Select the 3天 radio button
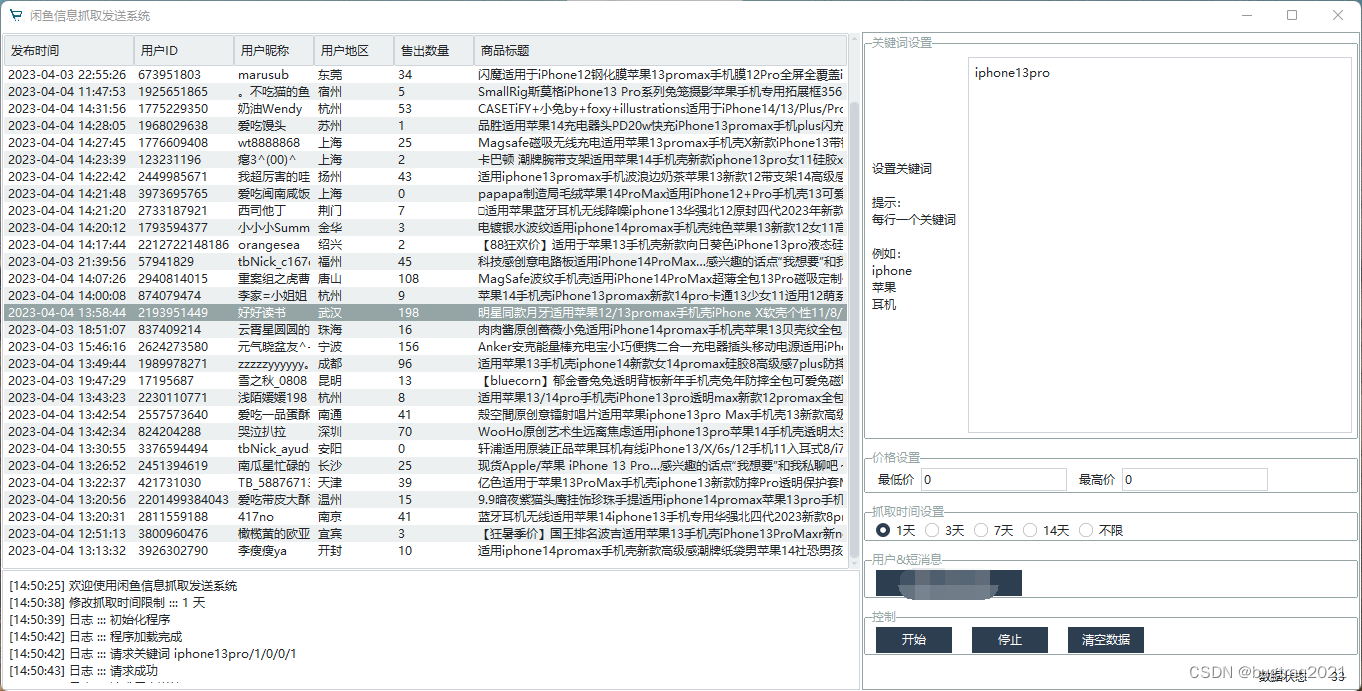1362x691 pixels. 944,530
